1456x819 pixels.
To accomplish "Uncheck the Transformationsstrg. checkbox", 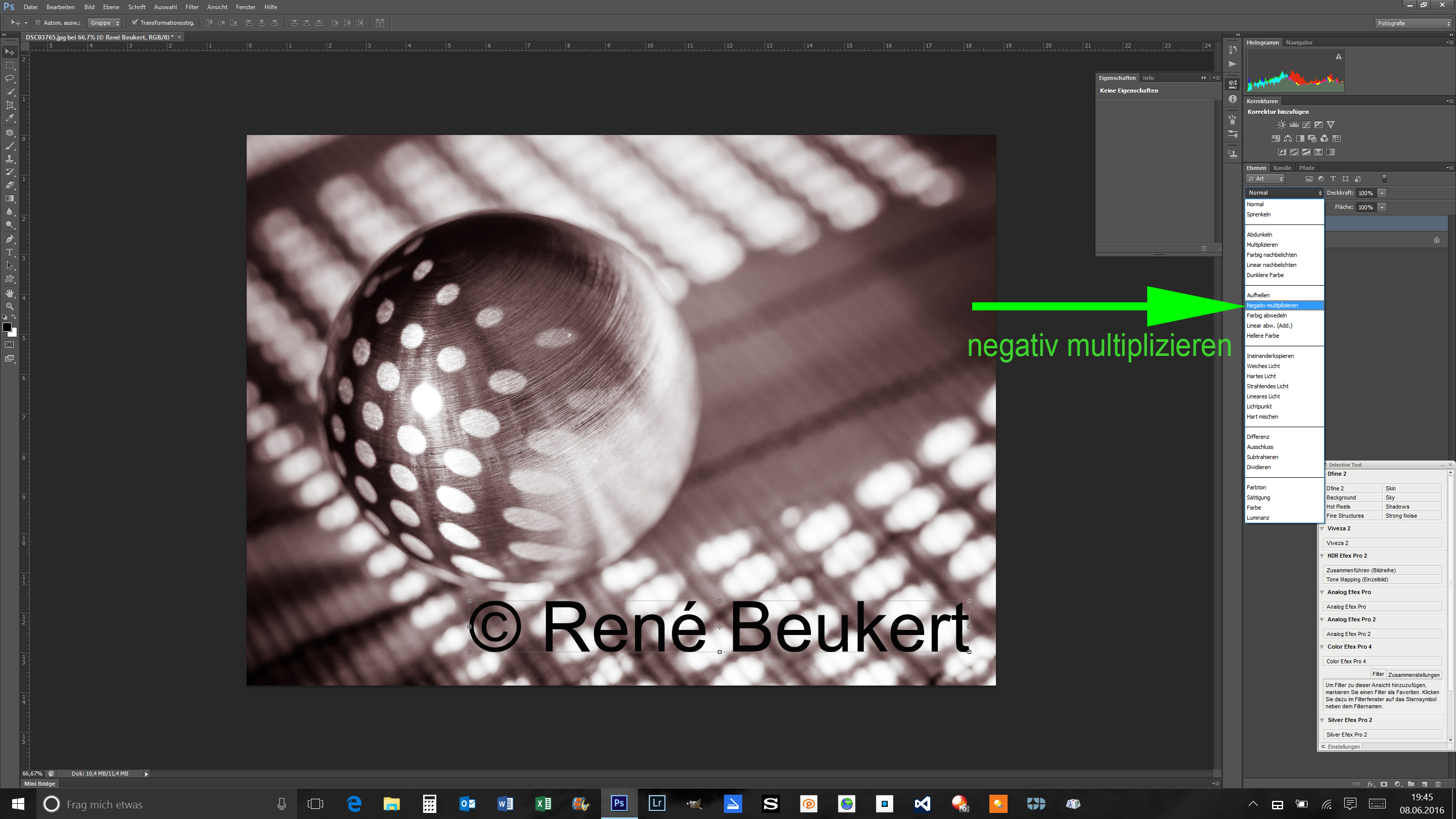I will coord(134,23).
